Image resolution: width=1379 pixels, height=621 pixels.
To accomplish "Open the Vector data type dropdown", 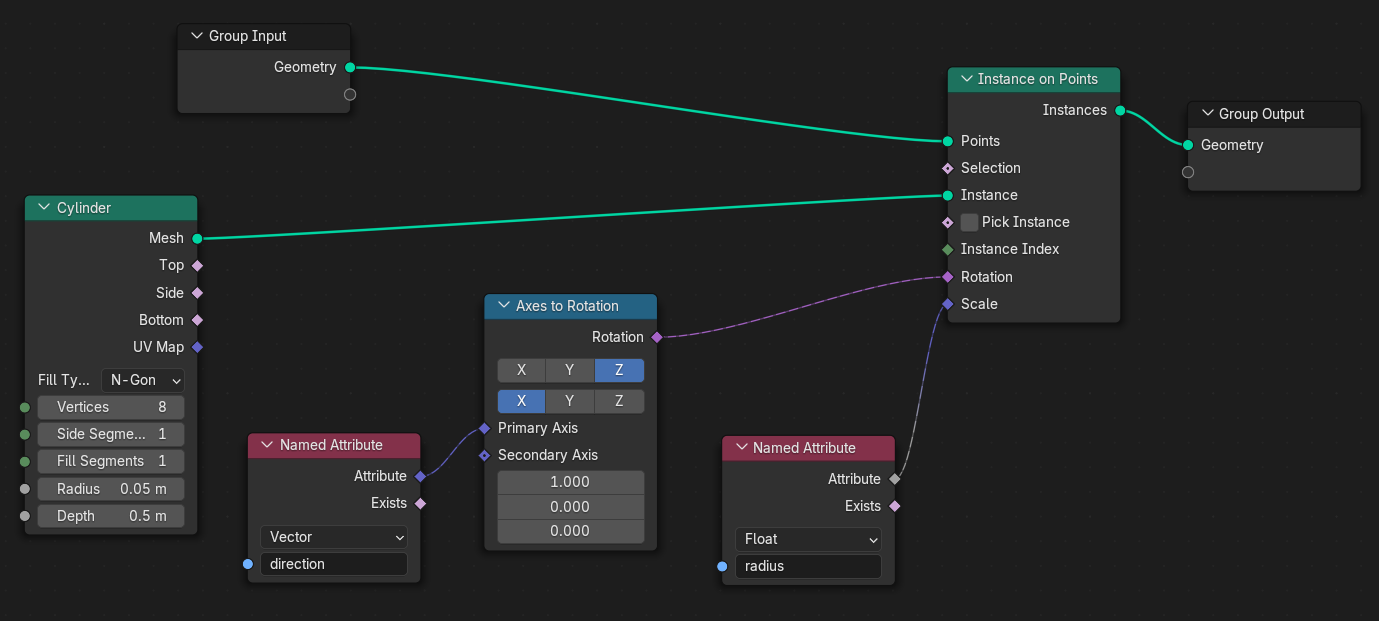I will tap(333, 537).
